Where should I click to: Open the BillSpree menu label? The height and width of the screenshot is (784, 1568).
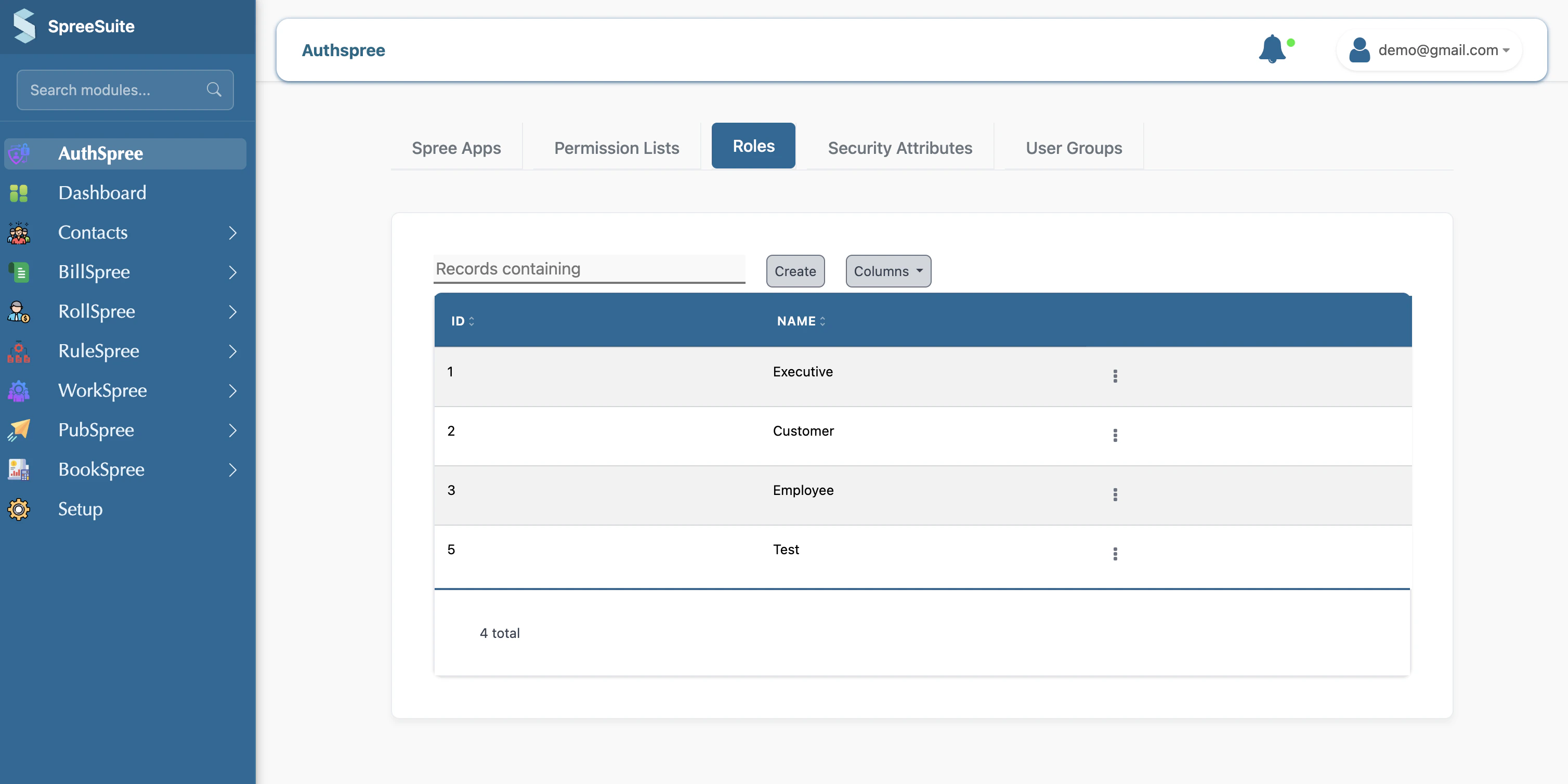coord(94,272)
